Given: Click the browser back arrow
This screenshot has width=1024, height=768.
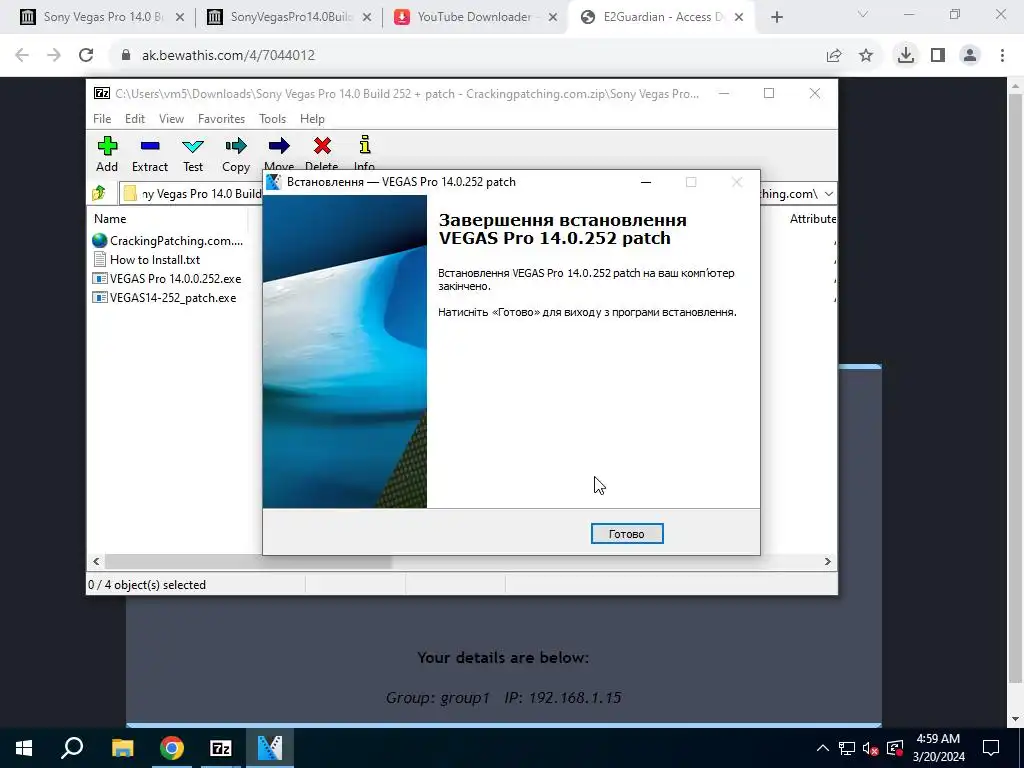Looking at the screenshot, I should (22, 56).
